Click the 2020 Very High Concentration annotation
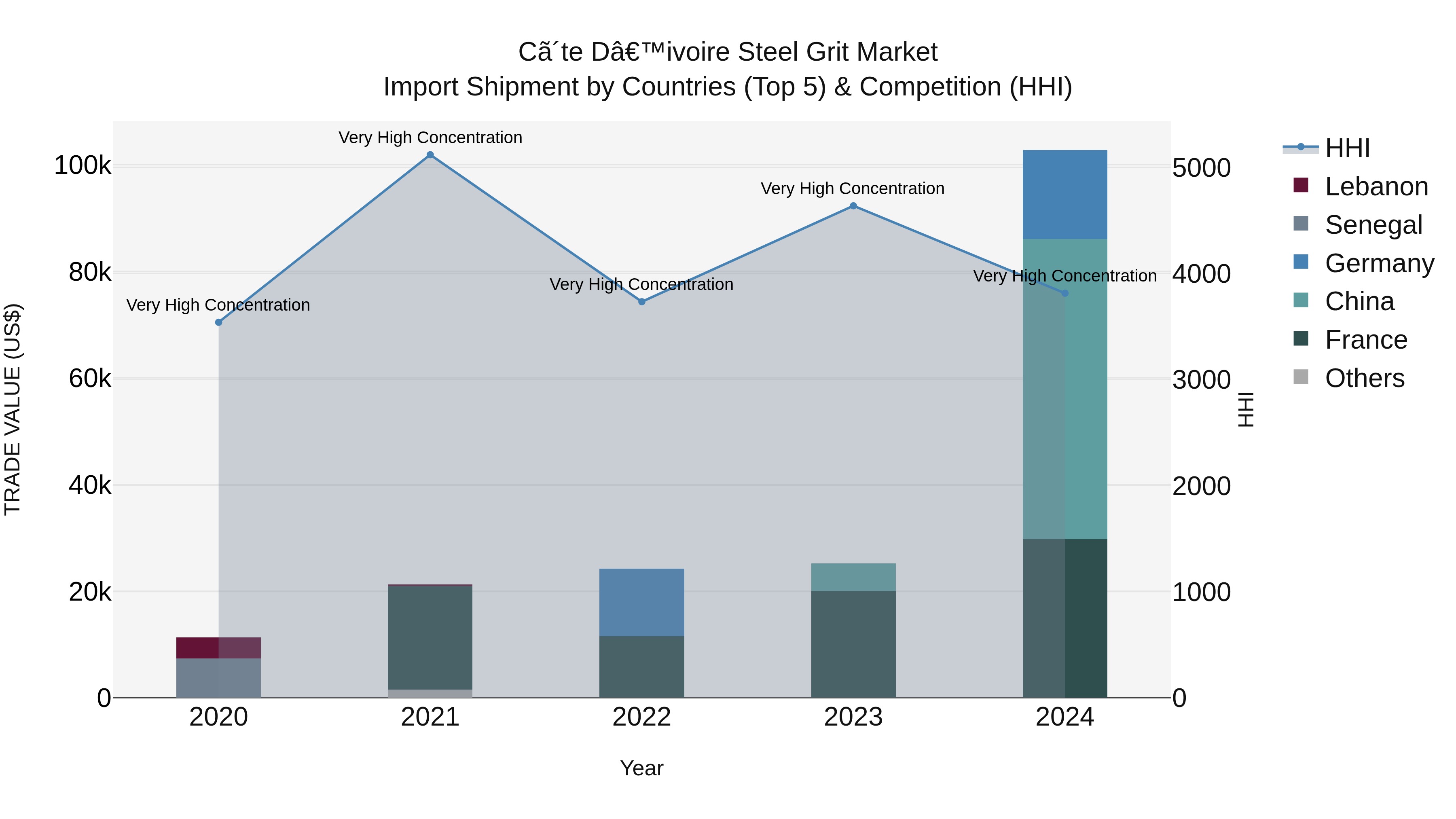 click(218, 305)
